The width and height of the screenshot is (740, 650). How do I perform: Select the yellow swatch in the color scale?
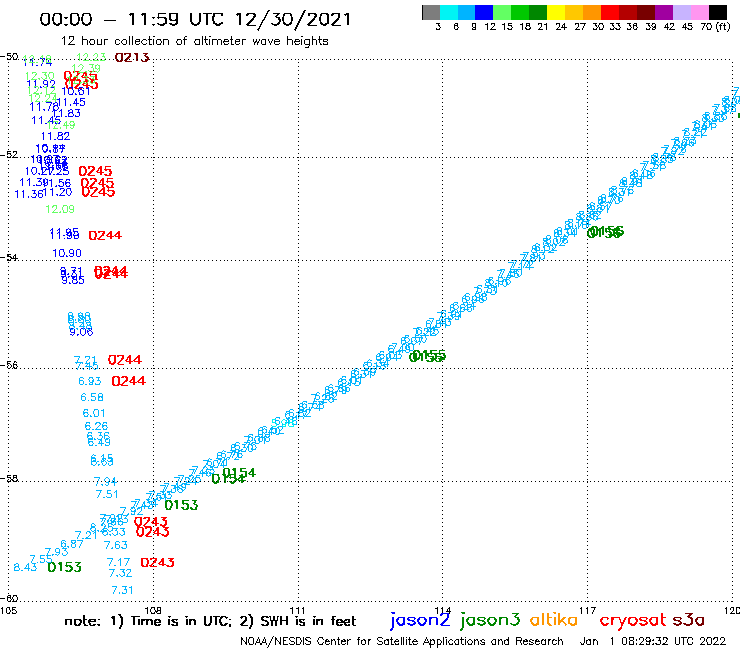pos(556,12)
